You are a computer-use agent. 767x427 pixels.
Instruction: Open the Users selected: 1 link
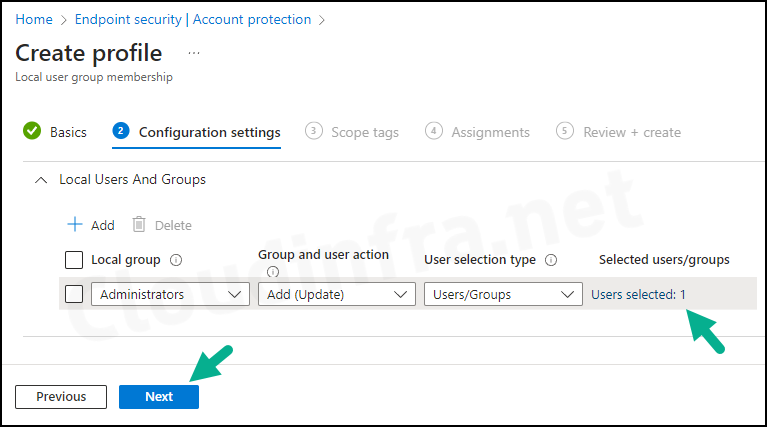pyautogui.click(x=638, y=294)
